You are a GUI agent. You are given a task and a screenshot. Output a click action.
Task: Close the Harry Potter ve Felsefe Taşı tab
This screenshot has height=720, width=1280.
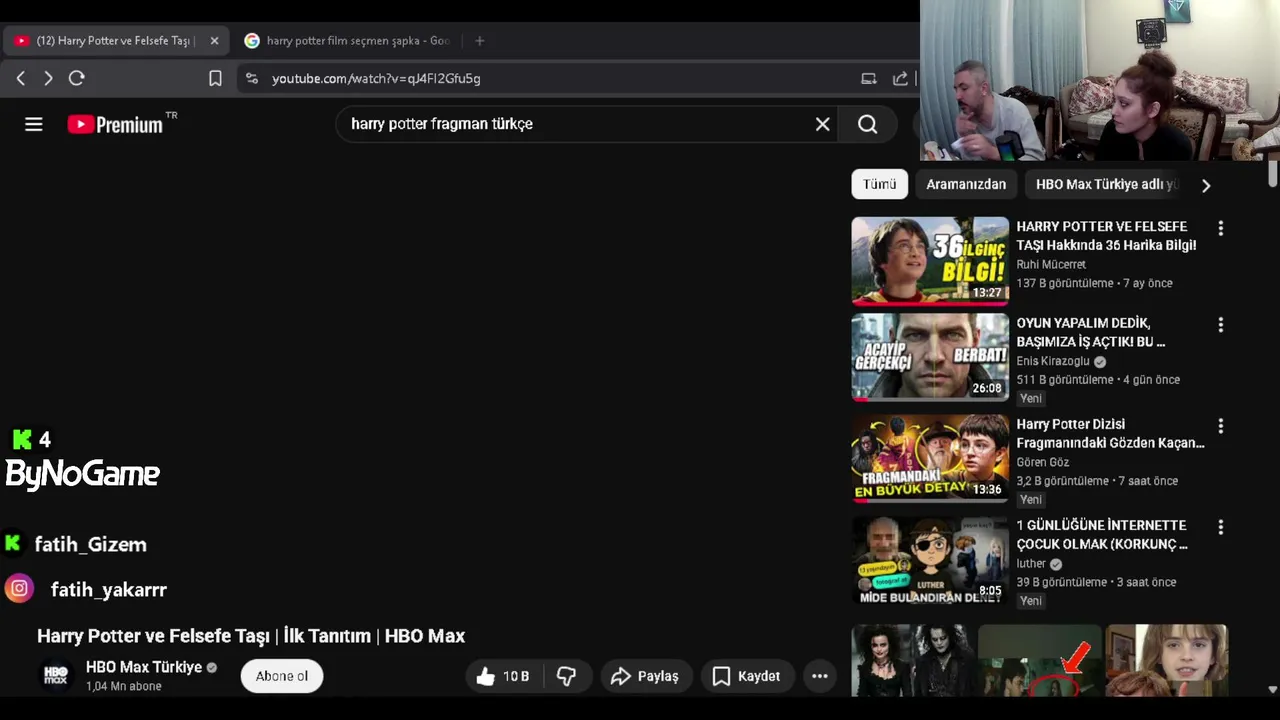point(214,41)
